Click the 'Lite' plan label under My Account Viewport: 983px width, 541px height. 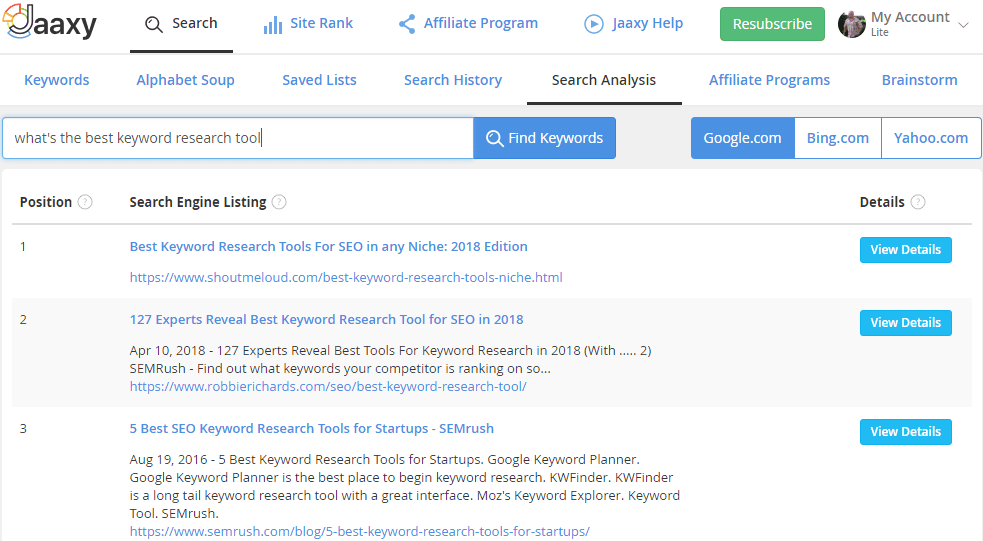pyautogui.click(x=880, y=33)
